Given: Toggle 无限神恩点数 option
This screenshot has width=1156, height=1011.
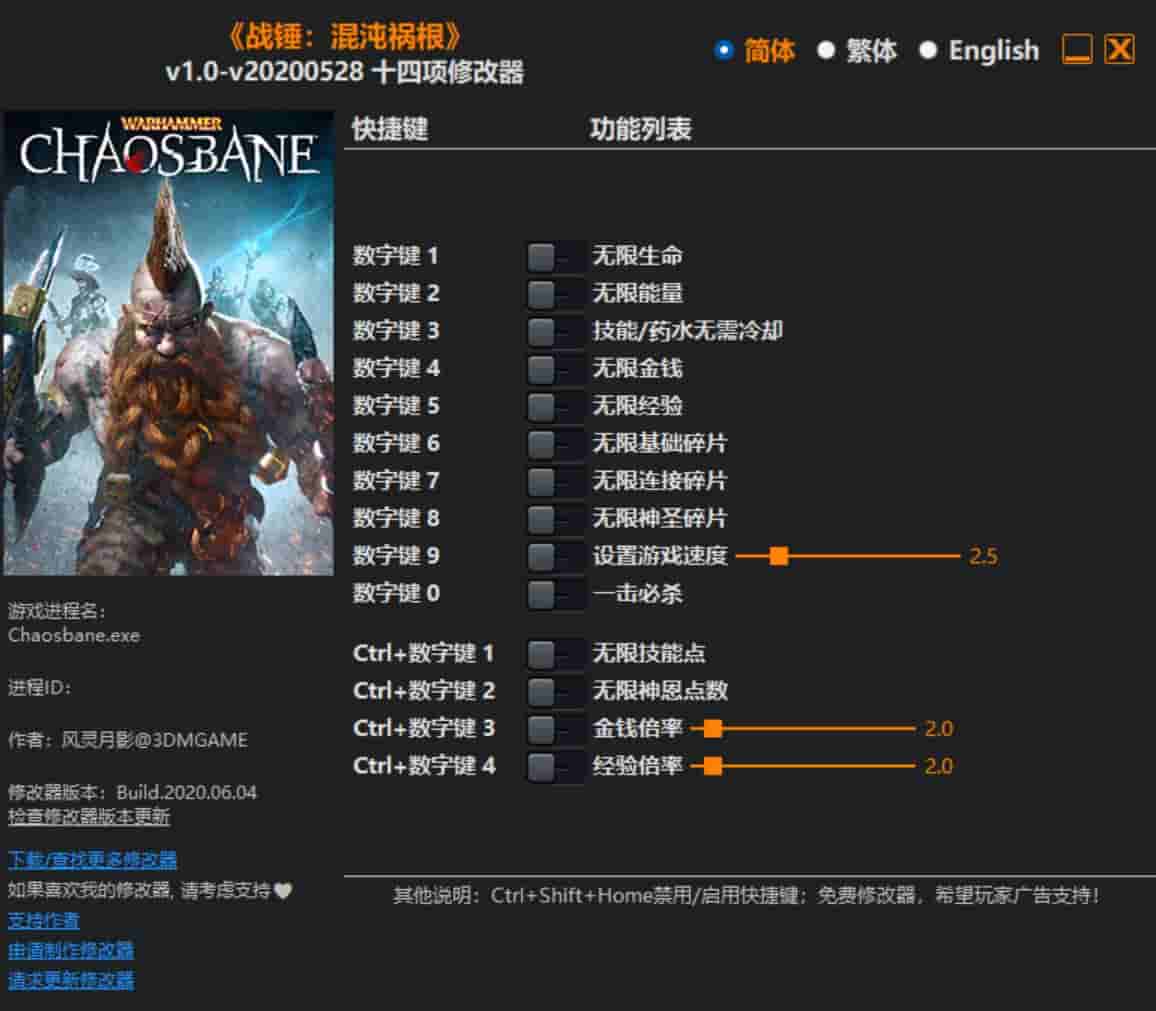Looking at the screenshot, I should (553, 690).
